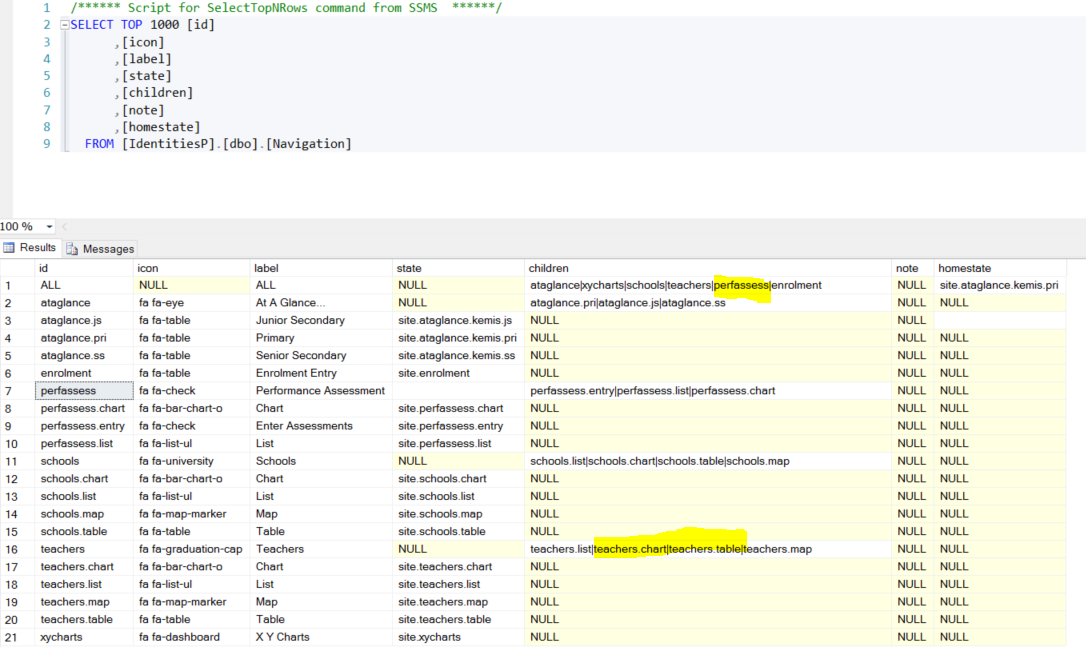
Task: Click the '[homestate]' text in the query
Action: (x=160, y=127)
